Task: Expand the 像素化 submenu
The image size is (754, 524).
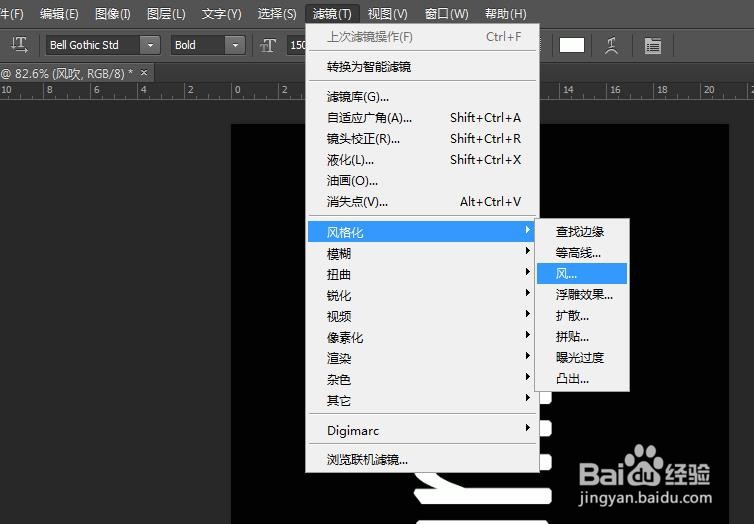Action: pos(421,337)
